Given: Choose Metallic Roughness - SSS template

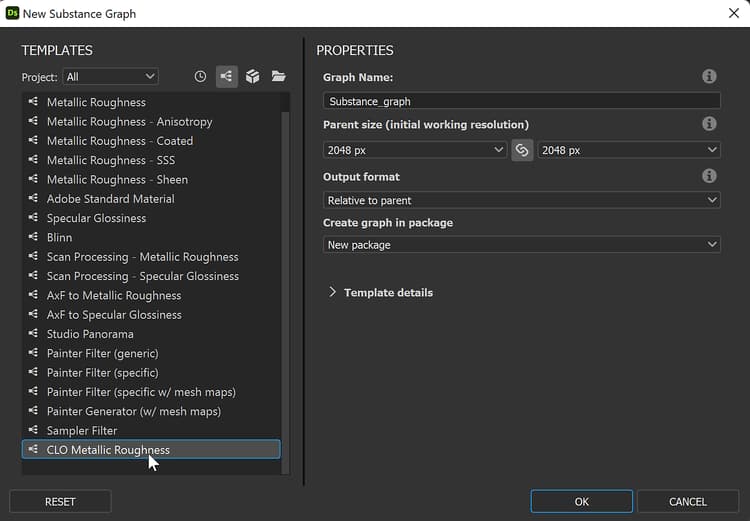Looking at the screenshot, I should coord(151,160).
